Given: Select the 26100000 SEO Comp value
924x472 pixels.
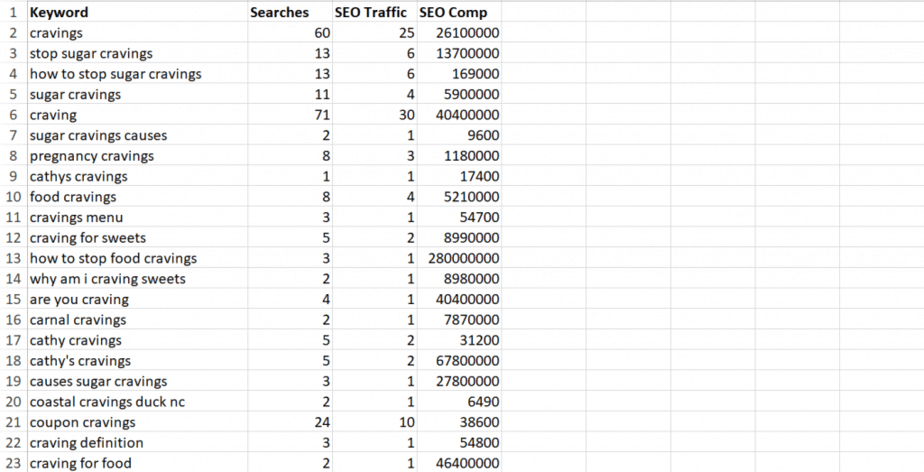Looking at the screenshot, I should click(x=468, y=33).
